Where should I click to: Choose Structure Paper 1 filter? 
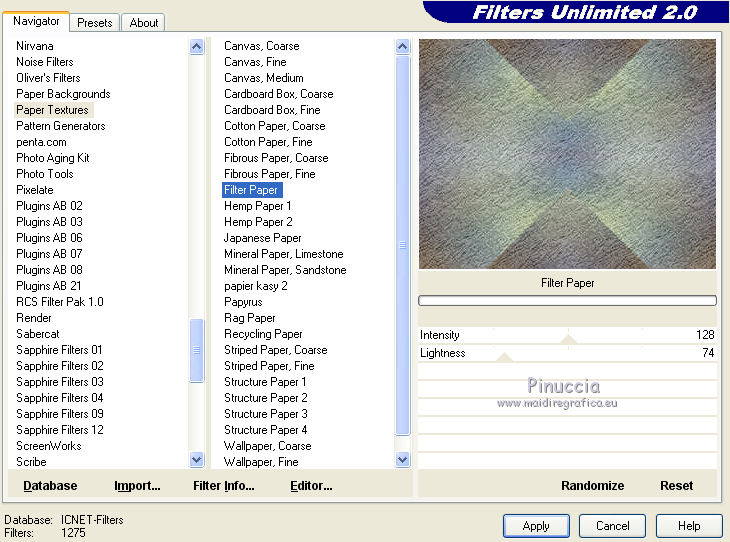265,382
